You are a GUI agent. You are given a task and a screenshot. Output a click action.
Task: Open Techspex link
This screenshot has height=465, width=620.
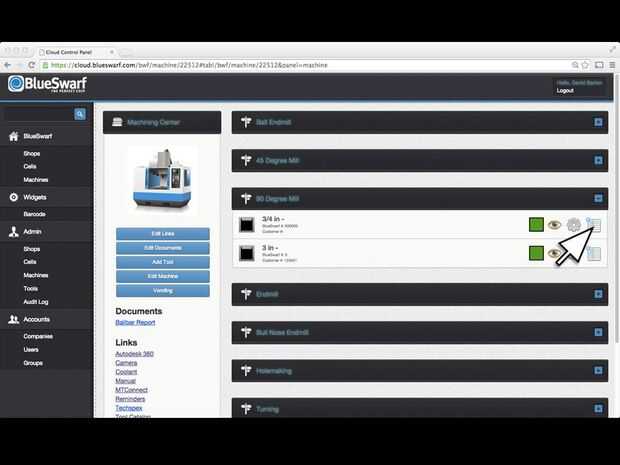click(129, 408)
